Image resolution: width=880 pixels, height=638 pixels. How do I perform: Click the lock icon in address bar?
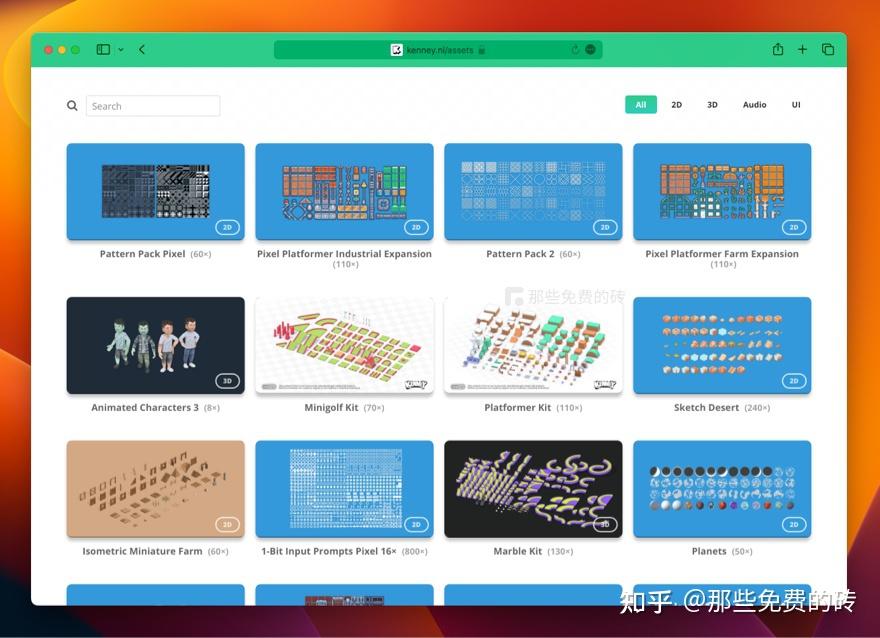482,50
